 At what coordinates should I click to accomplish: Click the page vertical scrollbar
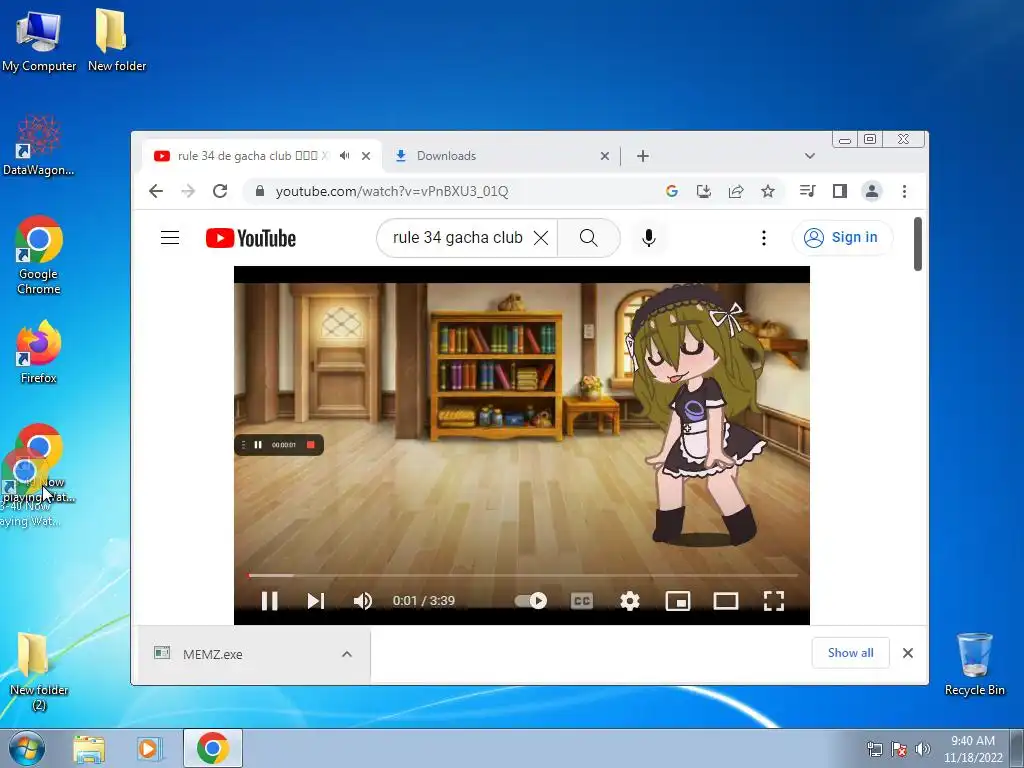(x=918, y=244)
